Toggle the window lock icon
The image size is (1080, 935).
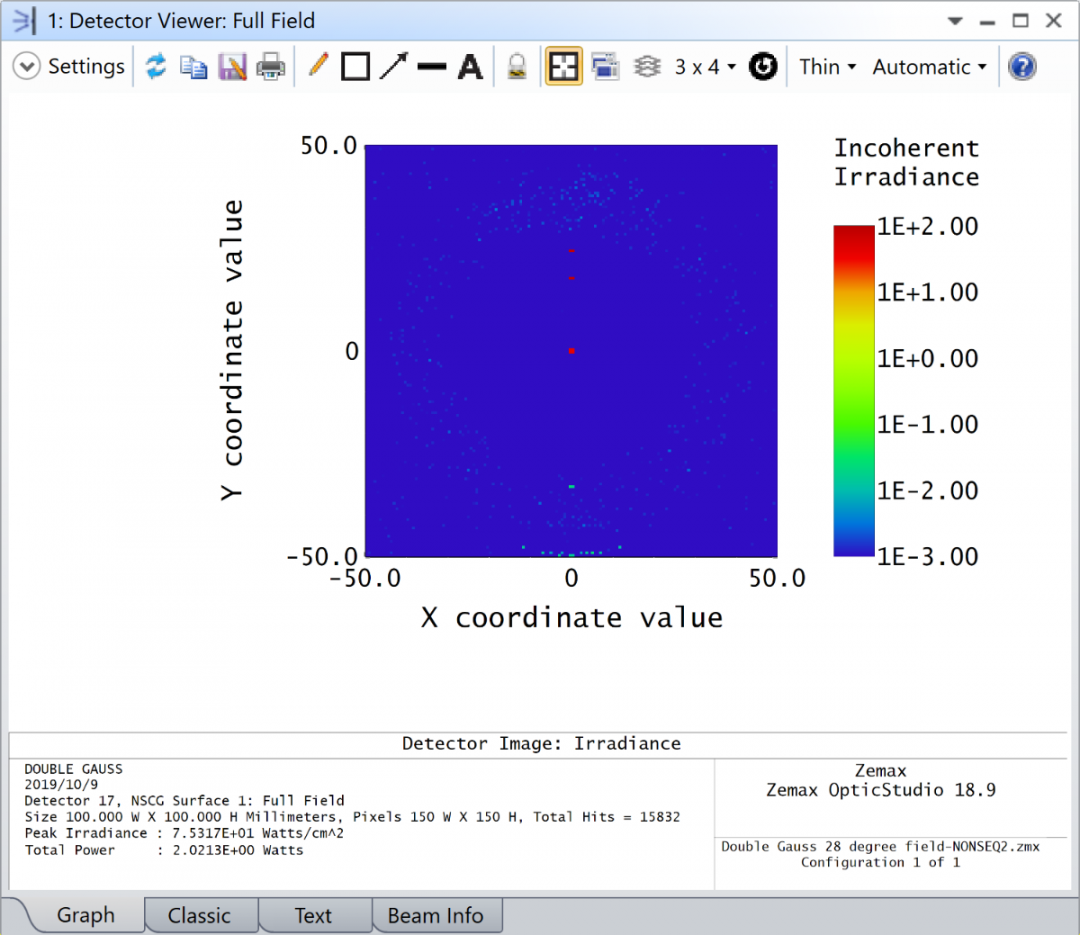[517, 67]
